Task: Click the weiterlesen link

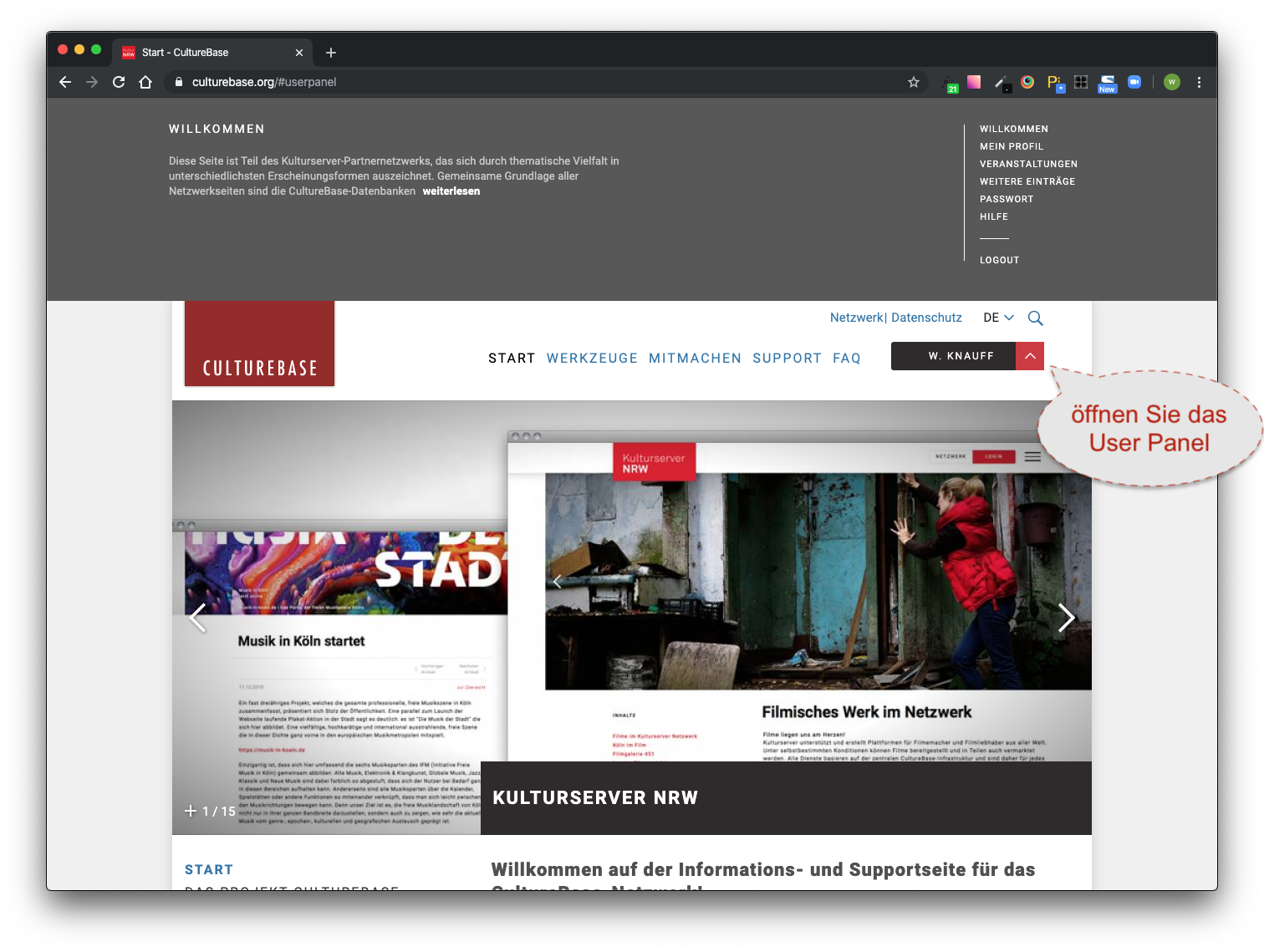Action: (451, 191)
